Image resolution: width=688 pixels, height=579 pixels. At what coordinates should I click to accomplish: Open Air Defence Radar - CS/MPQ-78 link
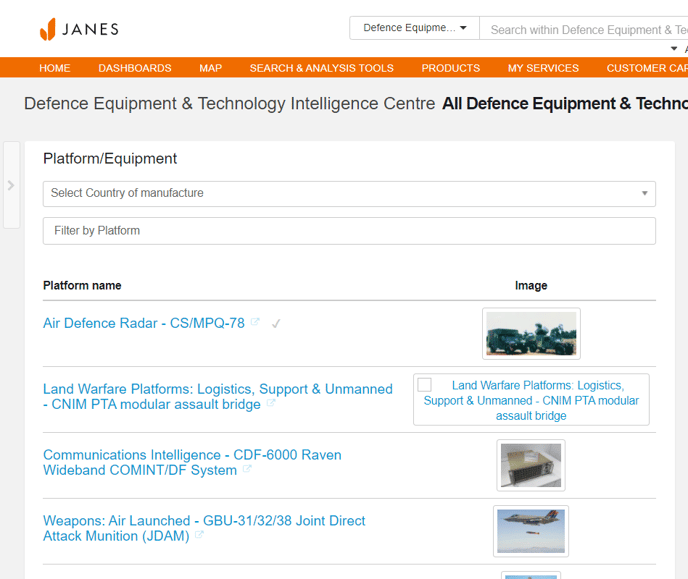pyautogui.click(x=144, y=323)
